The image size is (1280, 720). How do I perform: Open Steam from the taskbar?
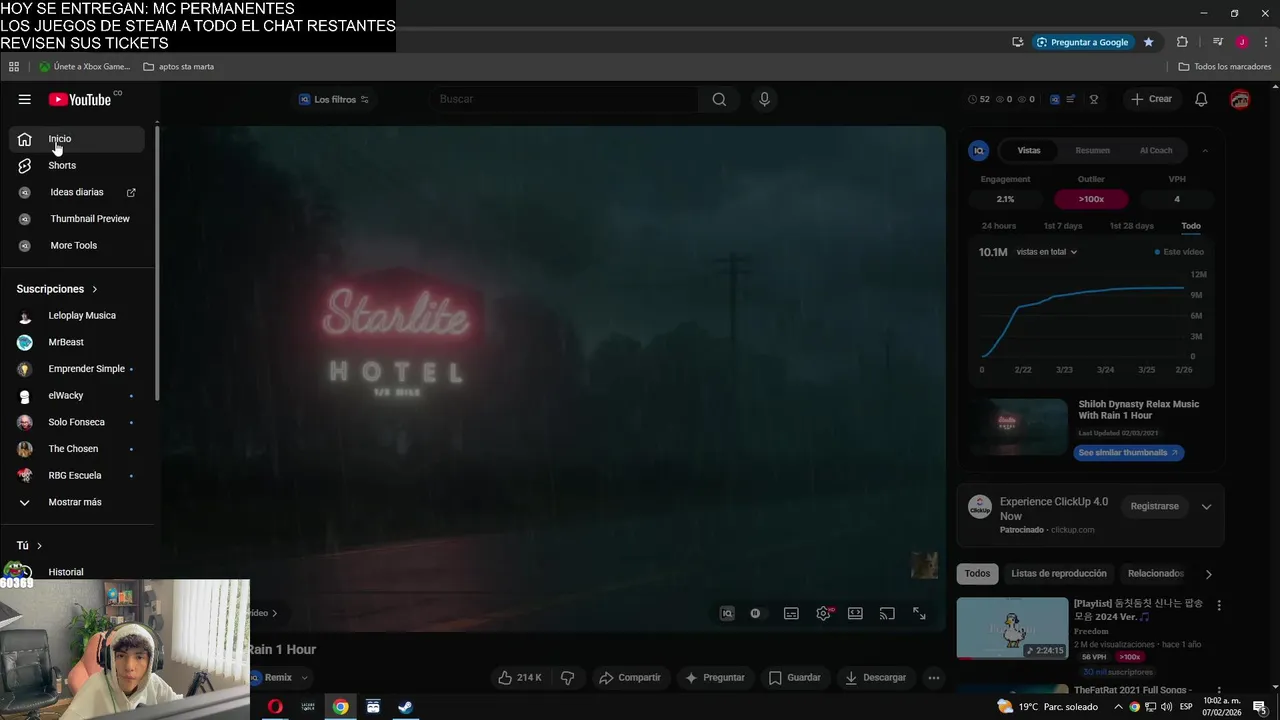click(405, 706)
